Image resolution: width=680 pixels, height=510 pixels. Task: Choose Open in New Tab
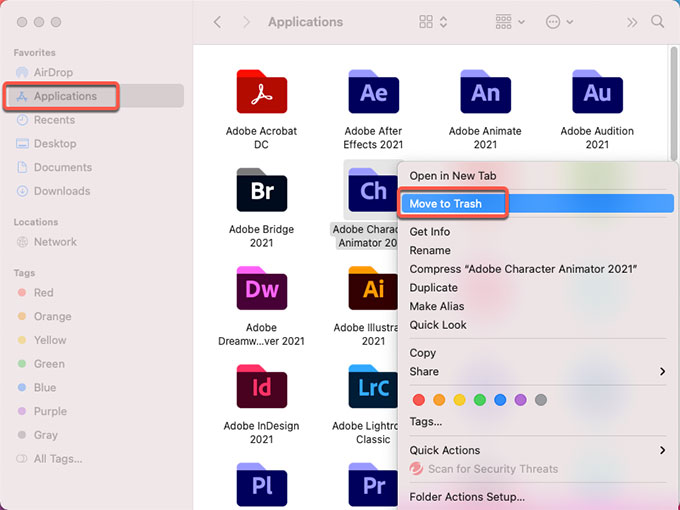click(538, 176)
